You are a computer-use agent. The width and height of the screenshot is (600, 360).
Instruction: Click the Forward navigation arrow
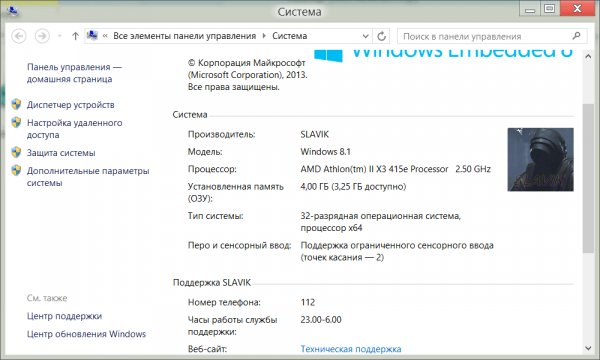42,36
